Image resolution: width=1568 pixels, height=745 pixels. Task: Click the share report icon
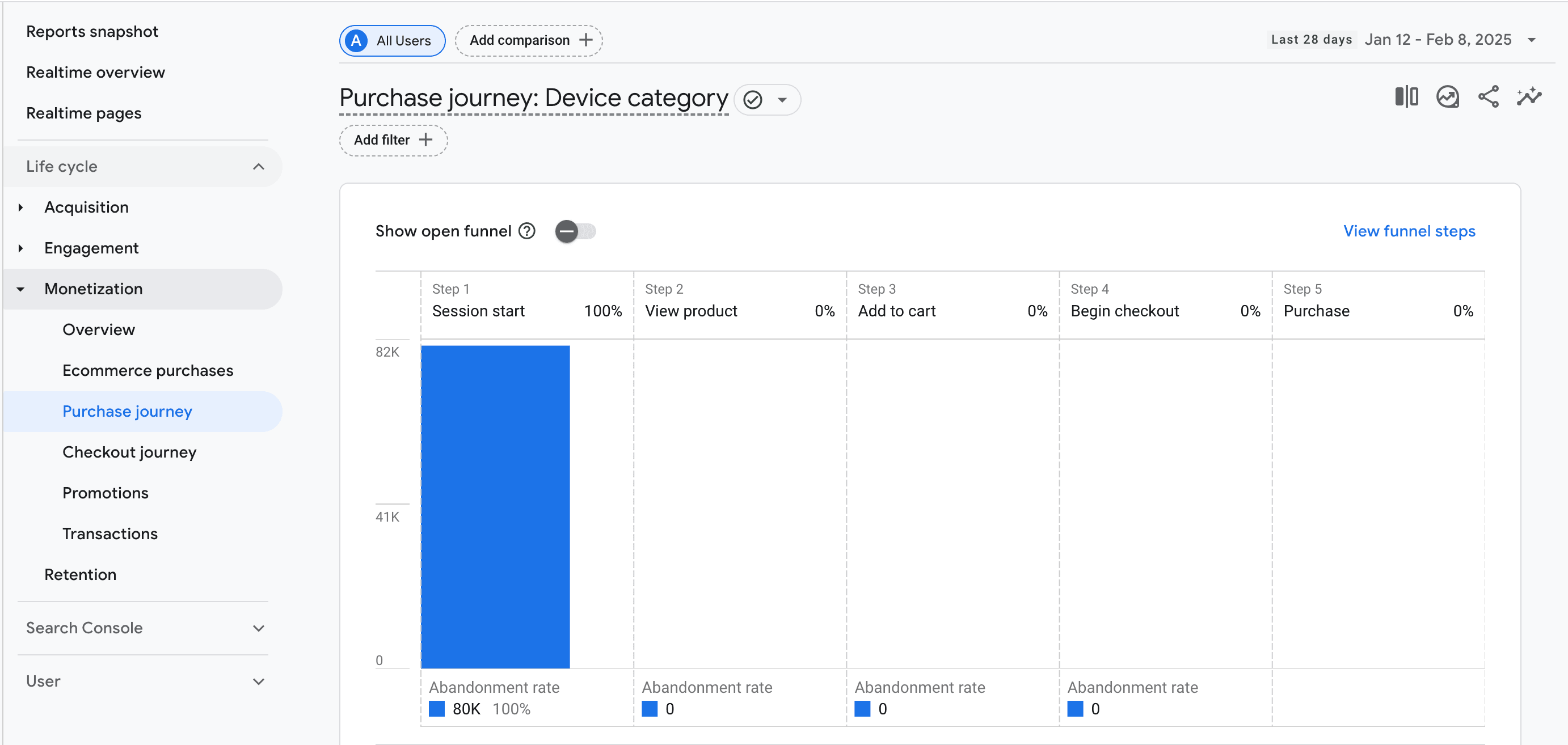coord(1488,97)
